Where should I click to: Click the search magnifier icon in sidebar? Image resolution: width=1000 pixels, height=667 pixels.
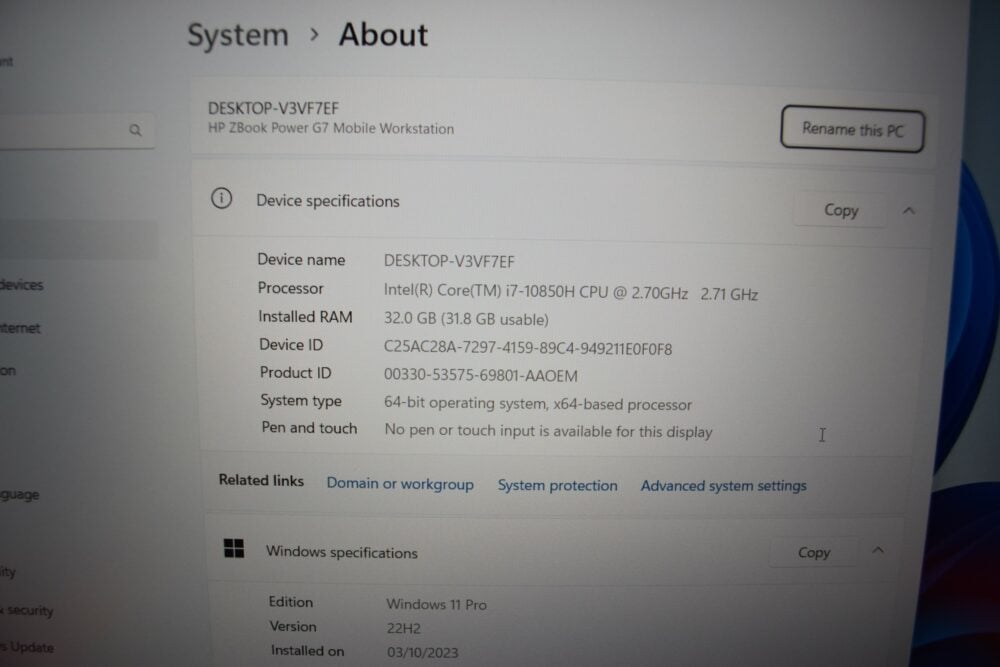pos(135,130)
